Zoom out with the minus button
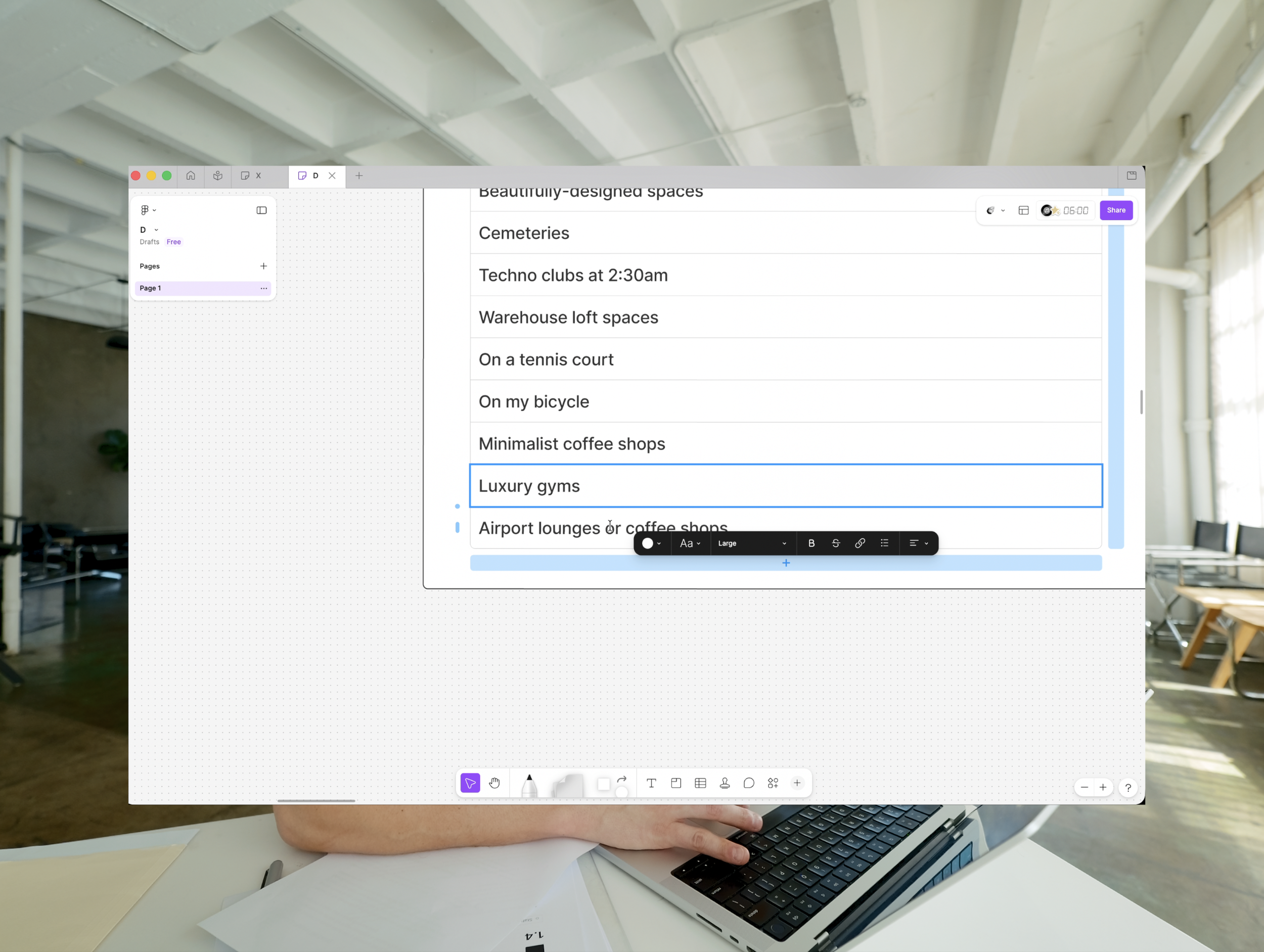The height and width of the screenshot is (952, 1264). point(1084,787)
